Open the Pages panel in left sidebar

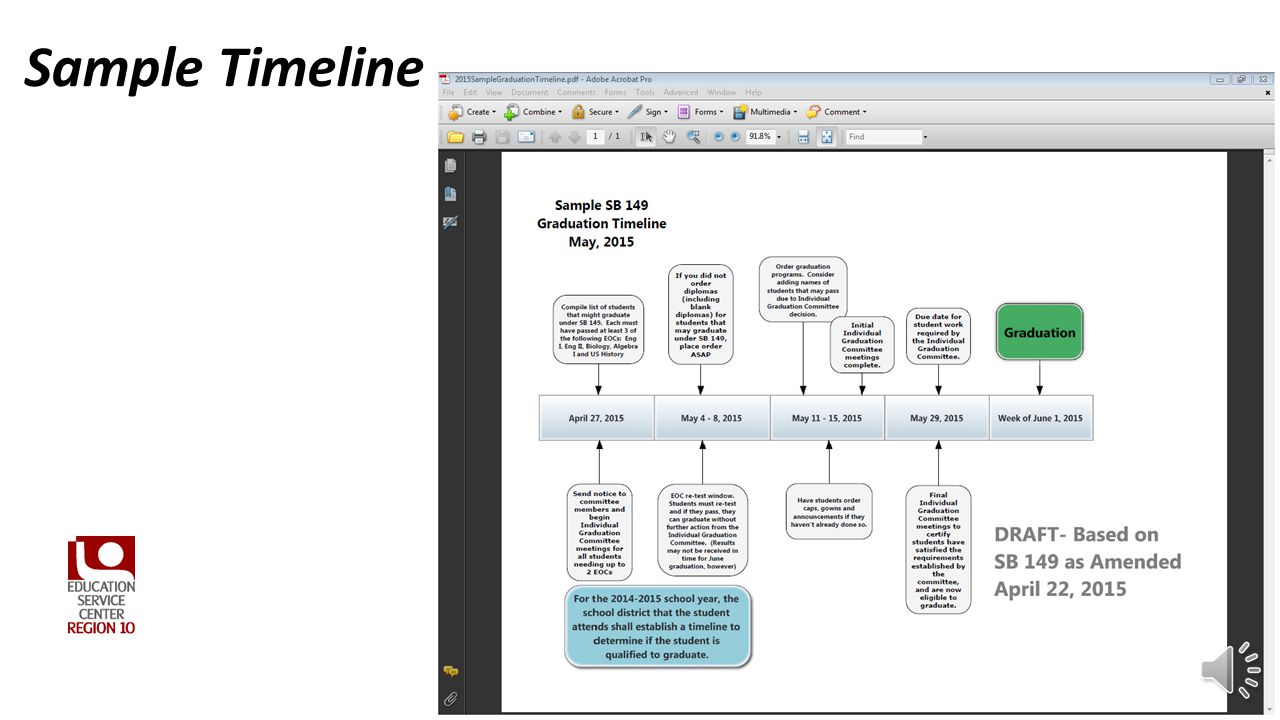[x=451, y=166]
